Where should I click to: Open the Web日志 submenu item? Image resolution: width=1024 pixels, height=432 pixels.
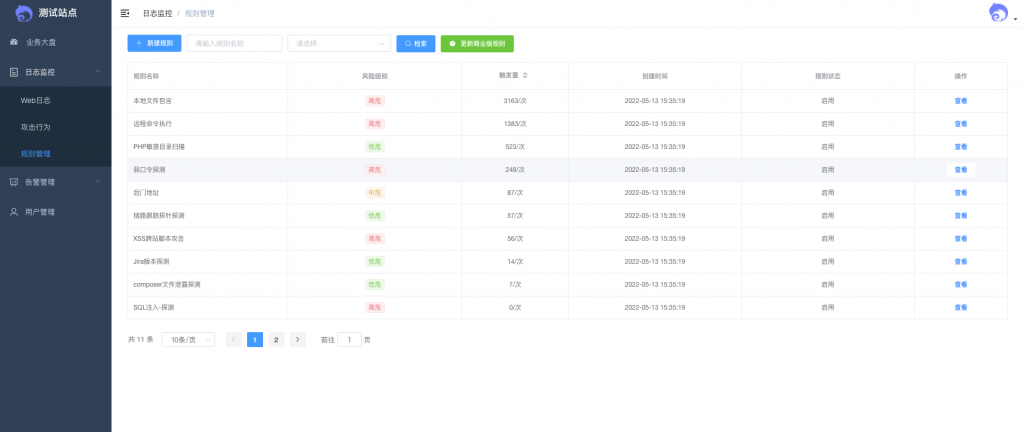(x=35, y=100)
